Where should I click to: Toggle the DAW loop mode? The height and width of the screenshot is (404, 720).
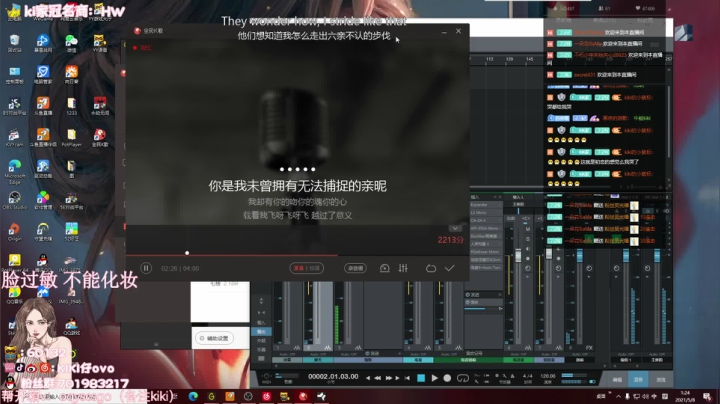tap(463, 378)
